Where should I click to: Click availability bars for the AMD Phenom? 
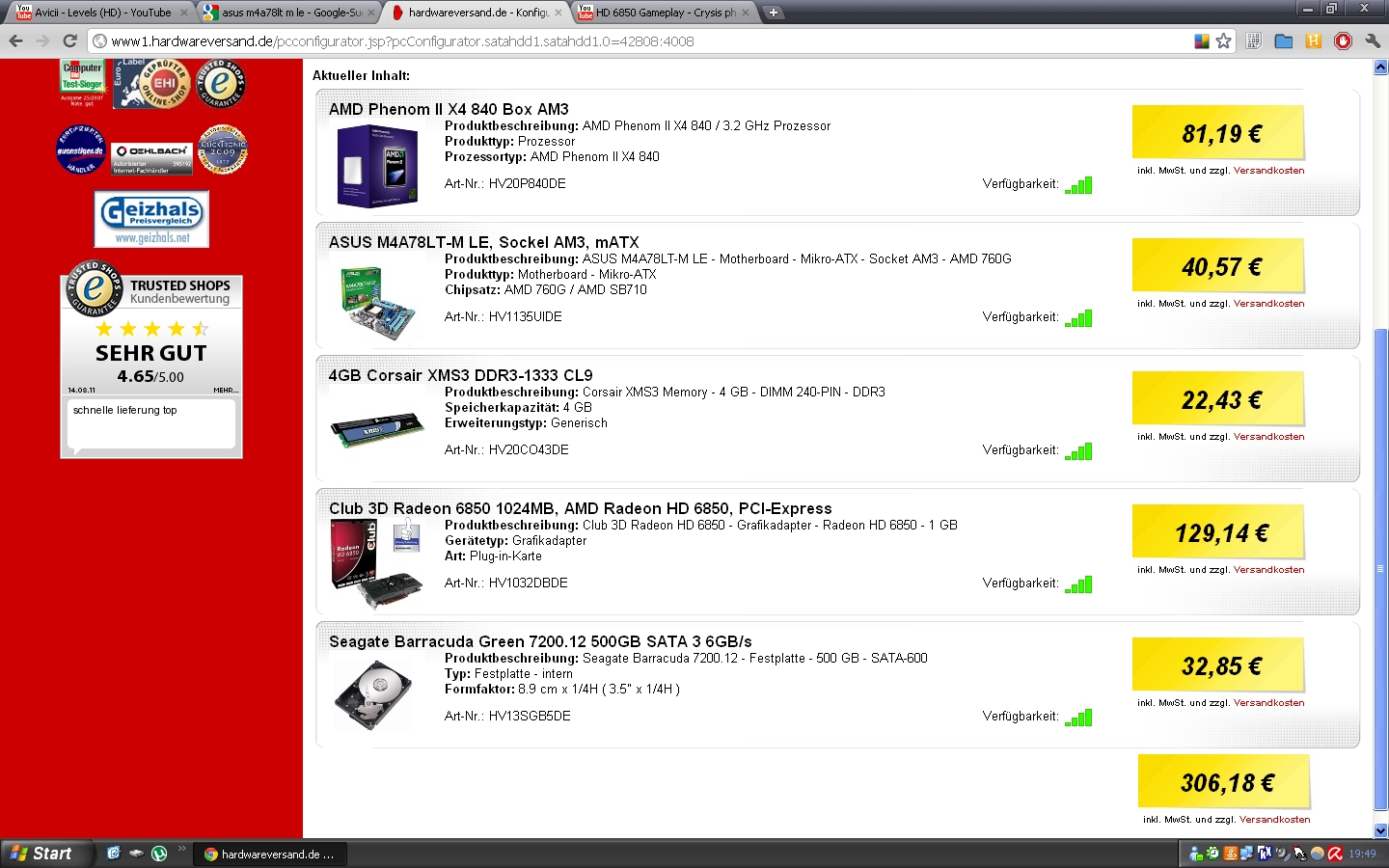tap(1078, 185)
